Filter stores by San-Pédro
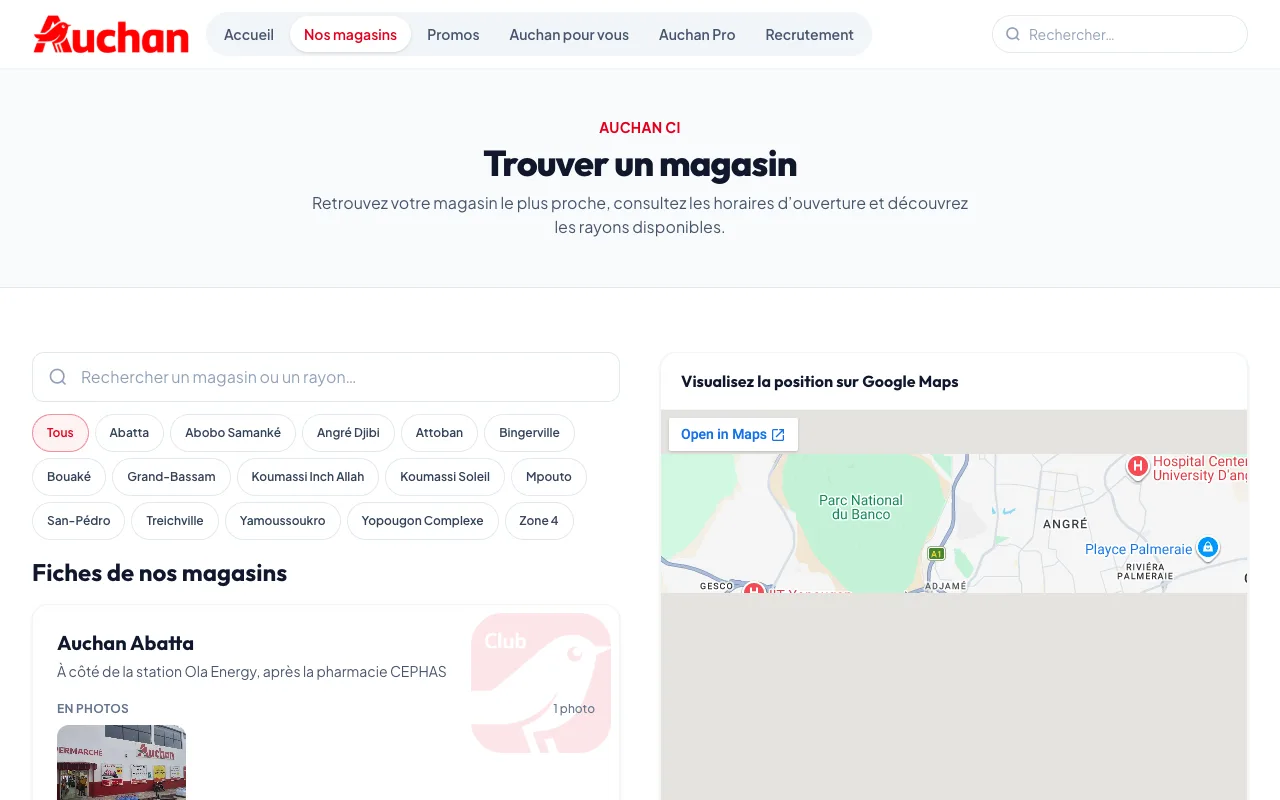Viewport: 1280px width, 800px height. (x=78, y=521)
